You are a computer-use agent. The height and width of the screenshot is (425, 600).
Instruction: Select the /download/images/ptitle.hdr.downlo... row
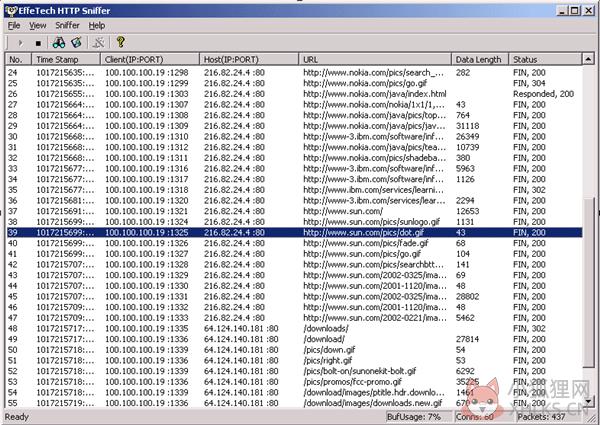pyautogui.click(x=295, y=393)
